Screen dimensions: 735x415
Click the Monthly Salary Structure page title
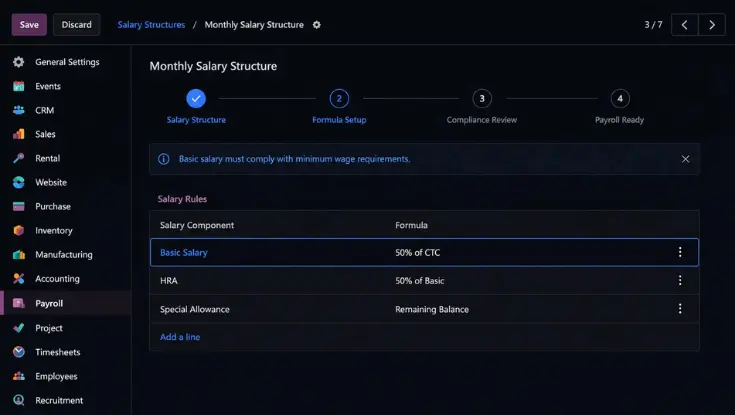pos(213,66)
